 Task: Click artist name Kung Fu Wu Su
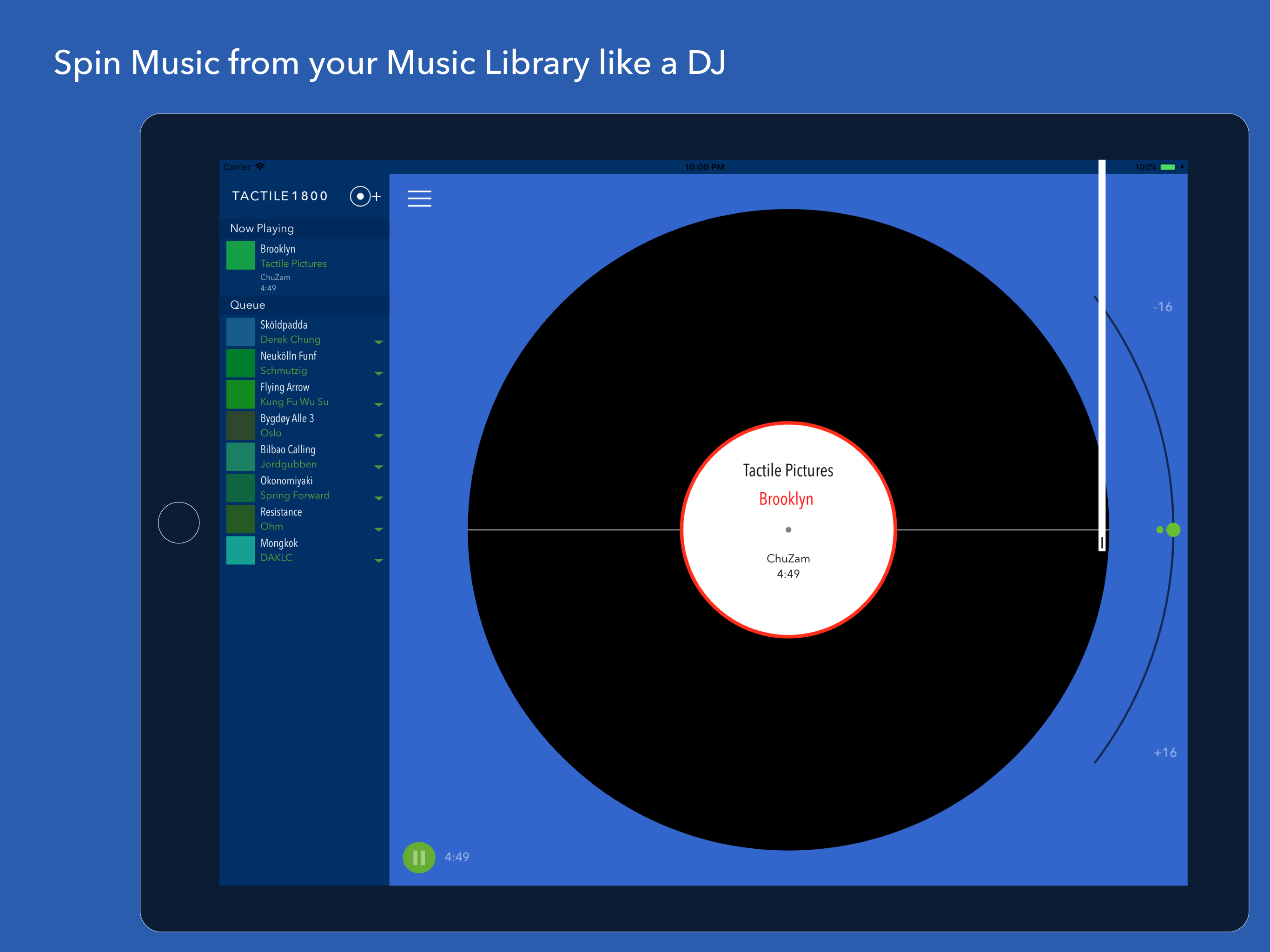295,401
